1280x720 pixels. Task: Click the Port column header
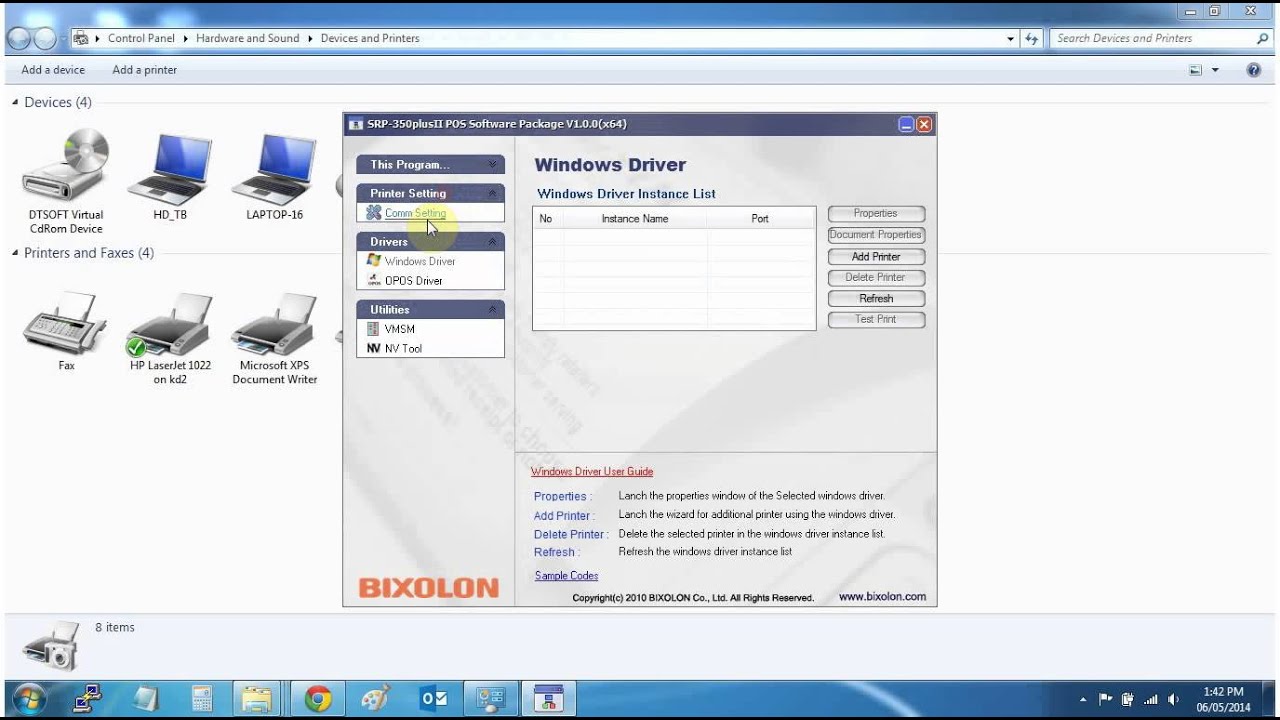(x=760, y=219)
